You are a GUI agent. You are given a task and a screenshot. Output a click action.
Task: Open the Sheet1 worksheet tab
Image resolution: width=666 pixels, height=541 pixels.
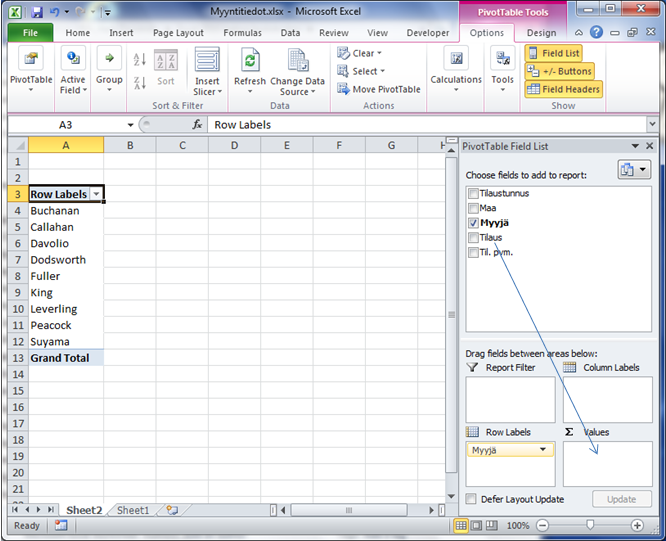click(x=133, y=510)
